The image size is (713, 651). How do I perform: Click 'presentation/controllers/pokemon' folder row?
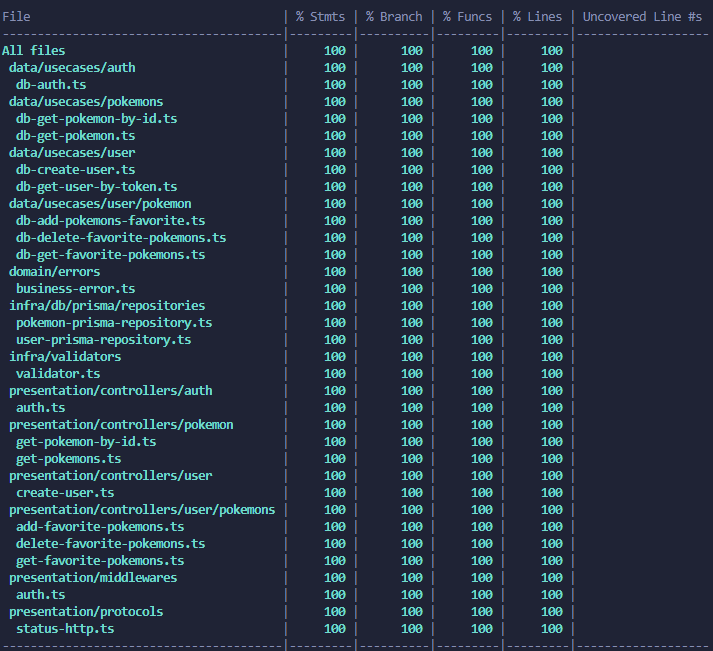tap(121, 425)
